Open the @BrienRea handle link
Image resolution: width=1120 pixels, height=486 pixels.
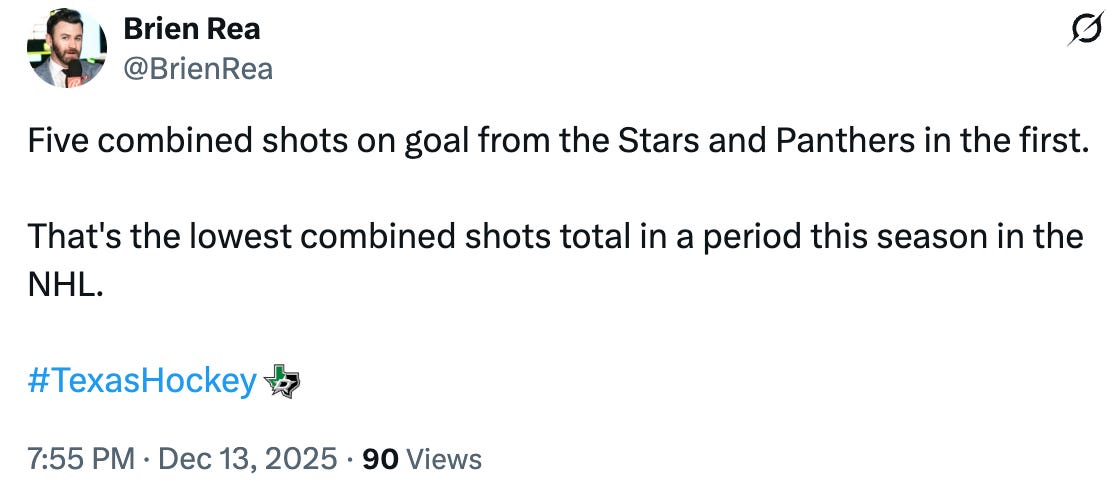[198, 68]
